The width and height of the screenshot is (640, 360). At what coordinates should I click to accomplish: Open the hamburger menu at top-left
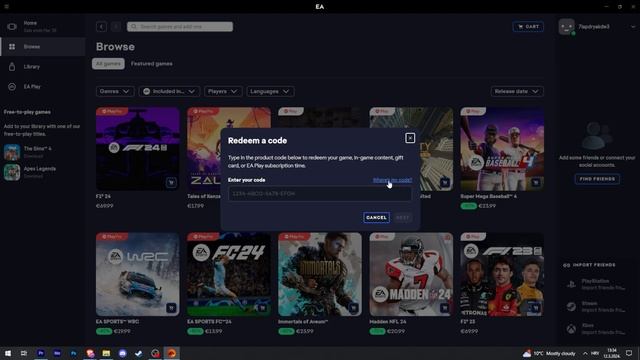coord(7,7)
